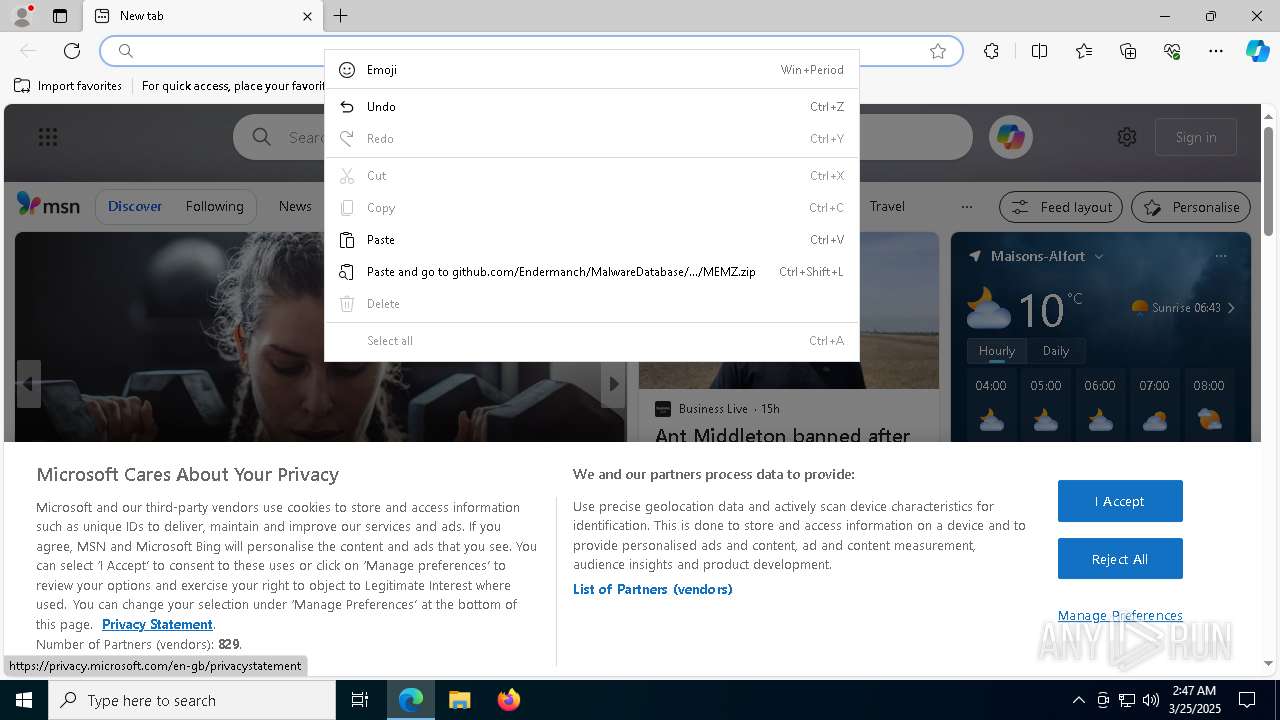The width and height of the screenshot is (1280, 720).
Task: Go to previous carousel story arrow
Action: click(x=28, y=384)
